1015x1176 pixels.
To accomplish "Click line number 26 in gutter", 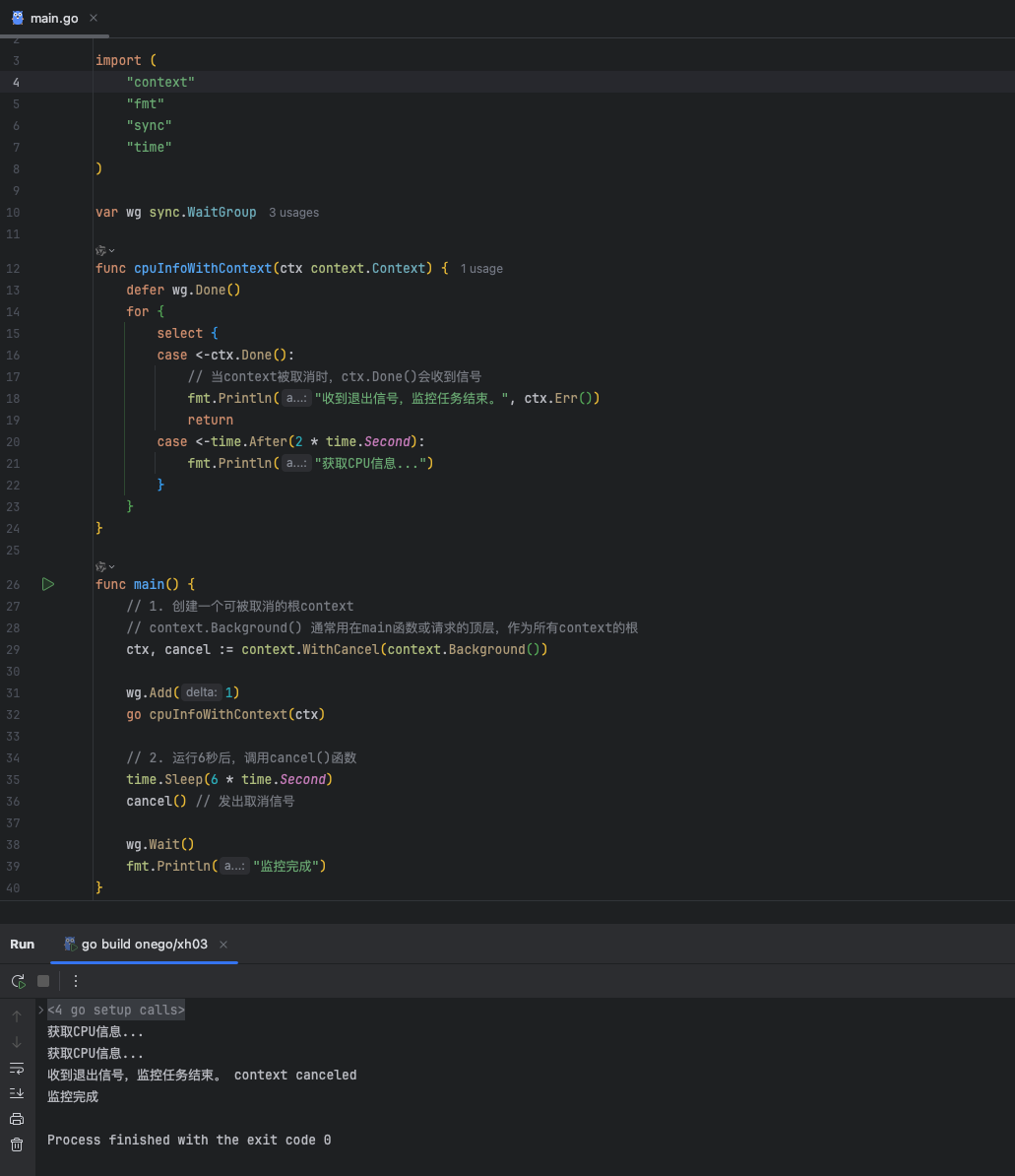I will point(13,584).
